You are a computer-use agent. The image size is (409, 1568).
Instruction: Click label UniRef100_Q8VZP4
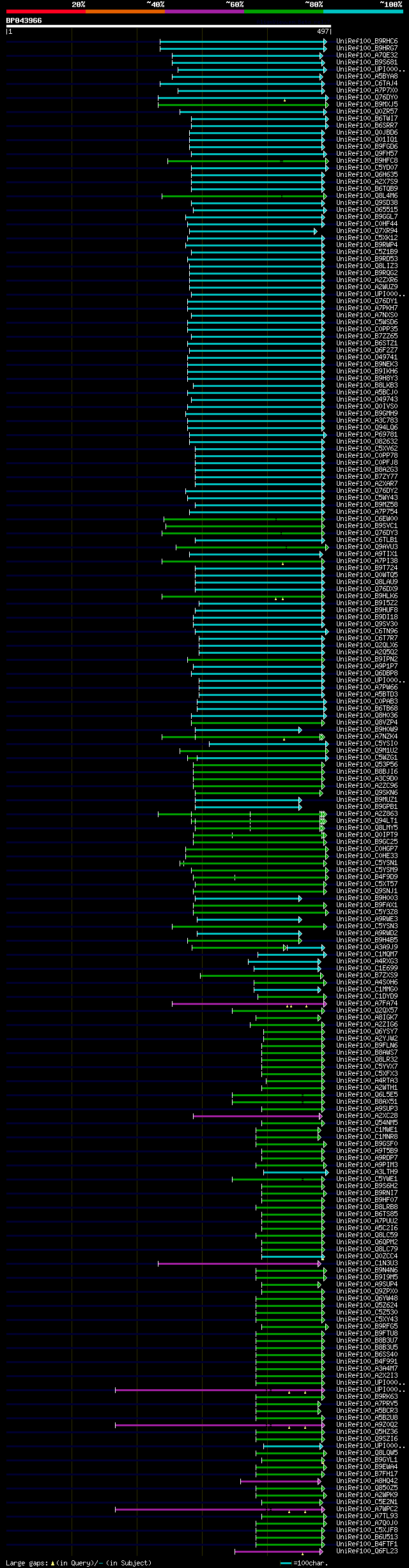point(367,723)
